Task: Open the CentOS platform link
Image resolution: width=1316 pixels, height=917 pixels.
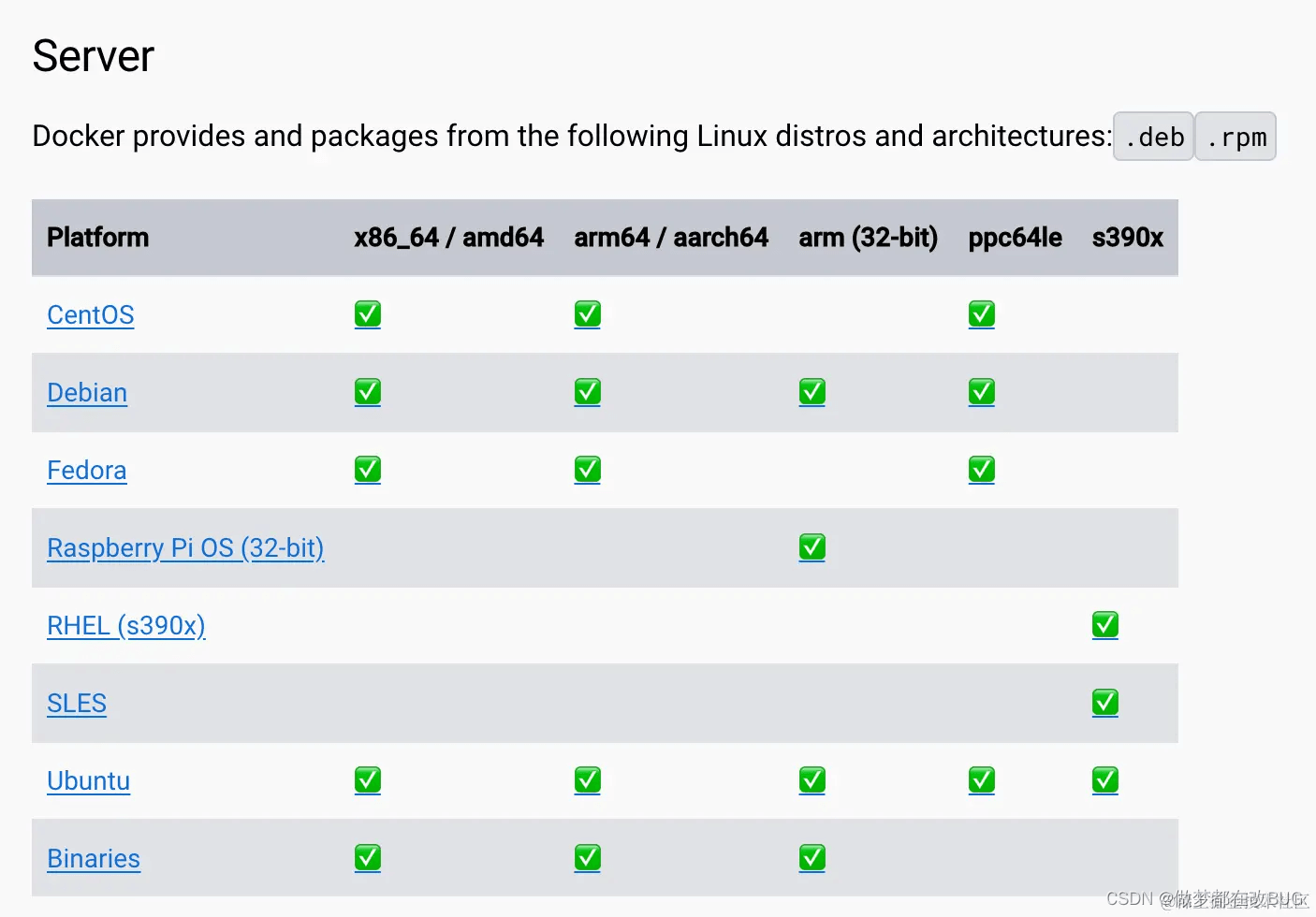Action: 91,314
